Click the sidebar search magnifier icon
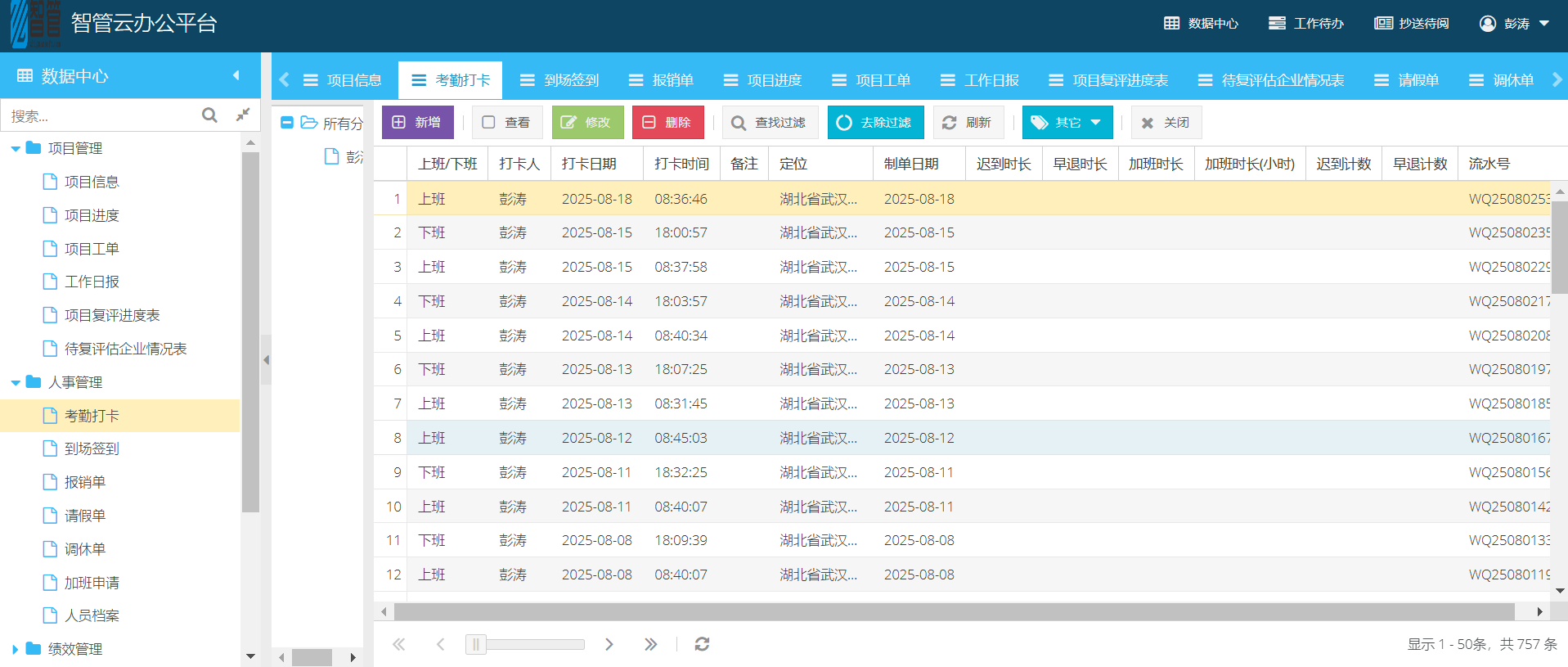The width and height of the screenshot is (1568, 667). (x=209, y=115)
